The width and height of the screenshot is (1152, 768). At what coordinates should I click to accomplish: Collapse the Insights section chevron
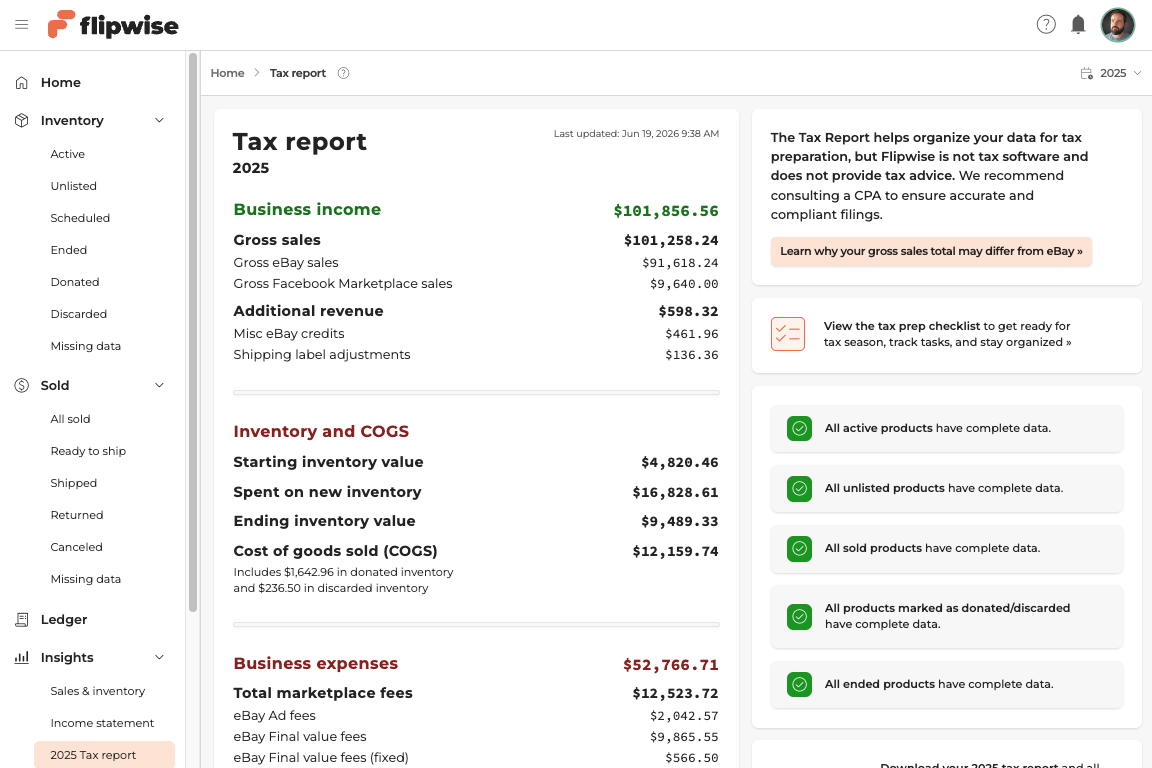[159, 658]
